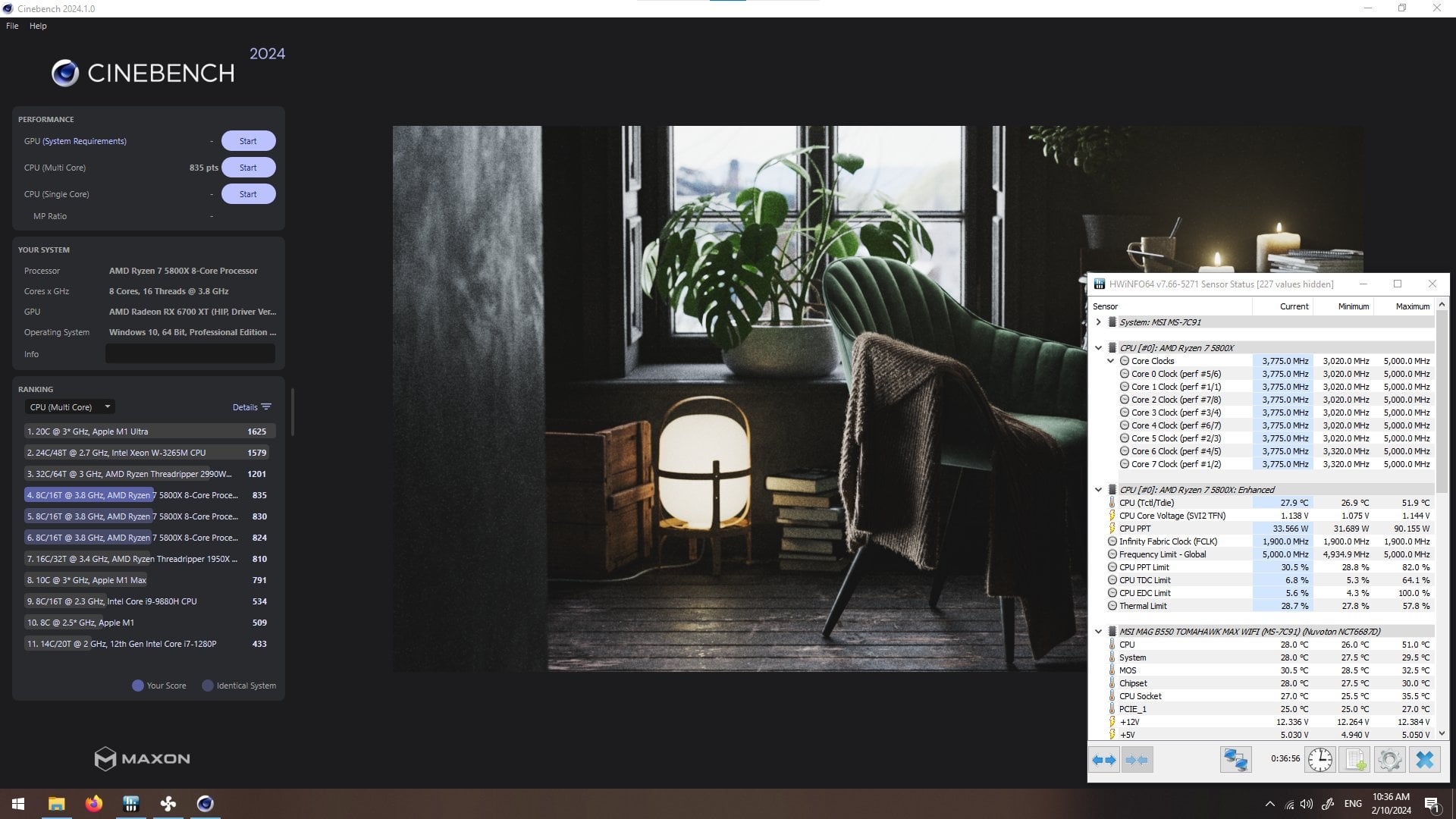
Task: Select the Intel Xeon W-3265M ranking row
Action: tap(149, 453)
